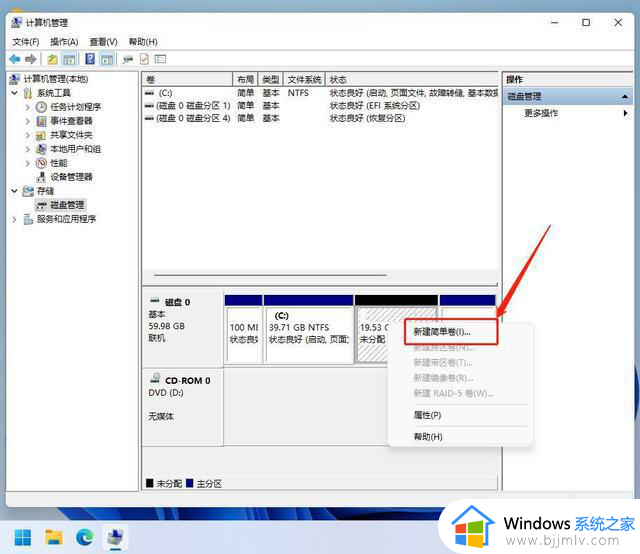Click the Up one level folder icon

(x=52, y=59)
